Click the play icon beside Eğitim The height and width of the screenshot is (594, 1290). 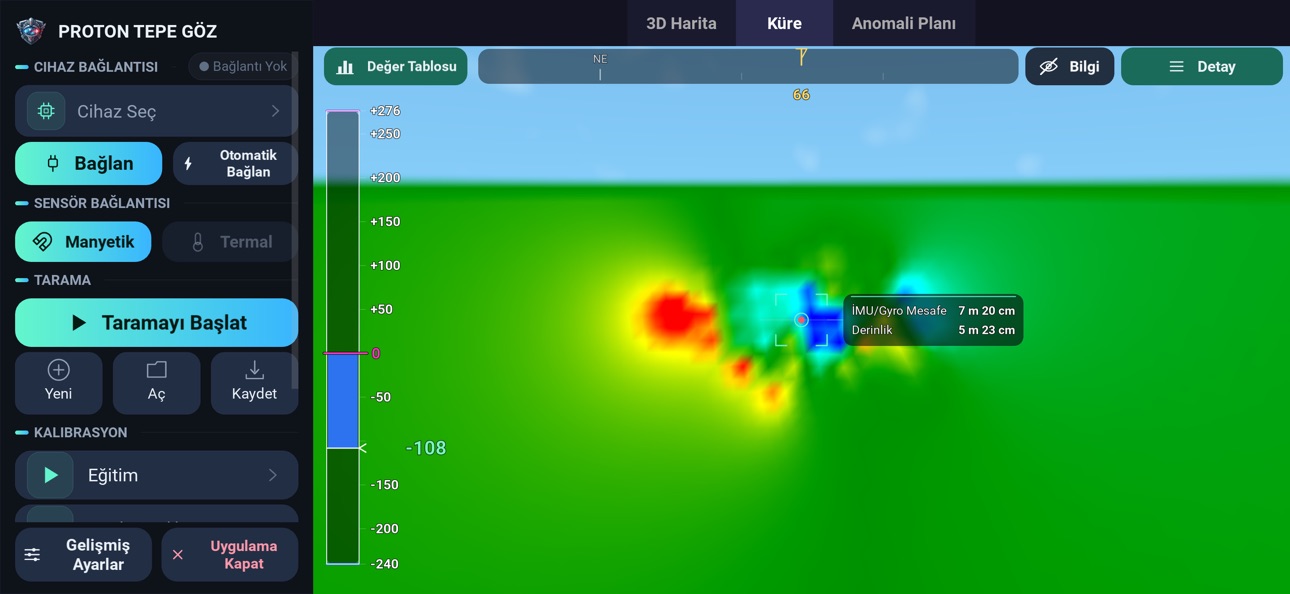pos(50,475)
